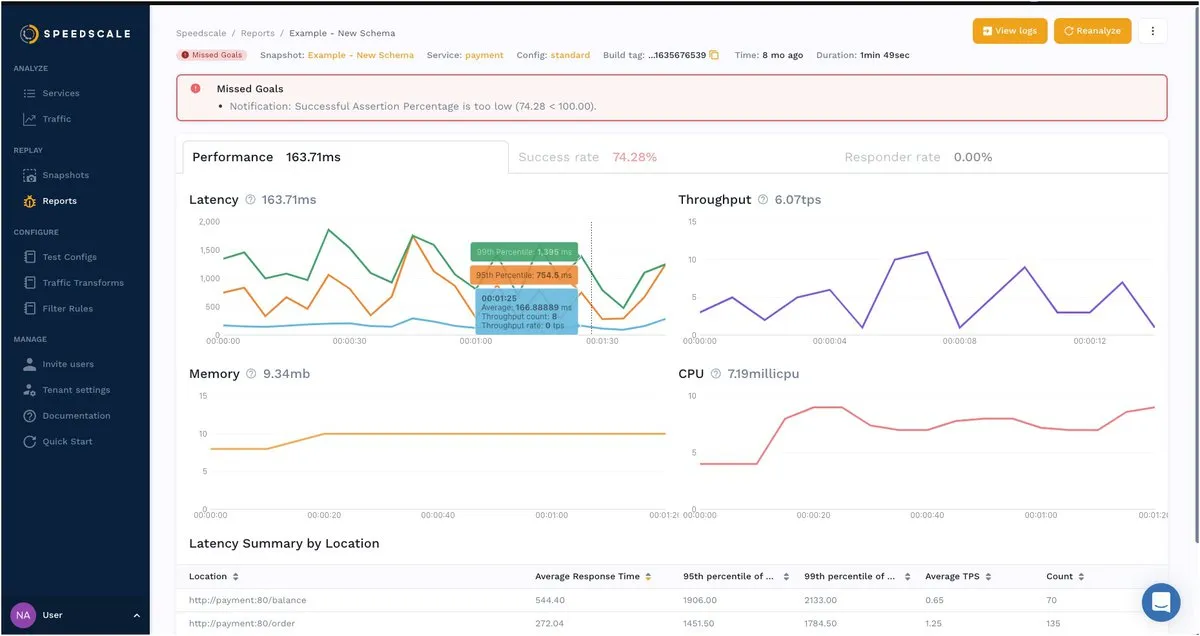1200x636 pixels.
Task: Click the Reanalyze button
Action: coord(1091,31)
